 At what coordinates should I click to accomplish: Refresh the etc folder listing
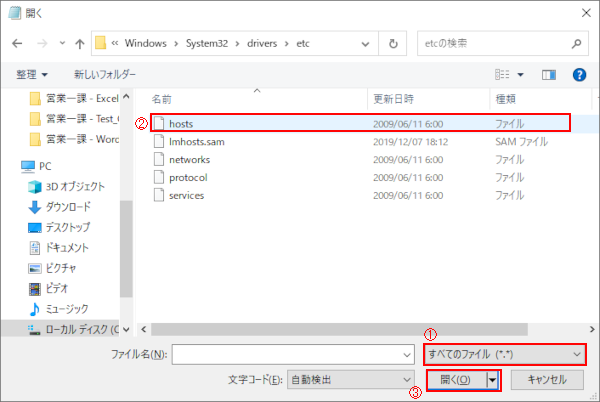[x=393, y=44]
